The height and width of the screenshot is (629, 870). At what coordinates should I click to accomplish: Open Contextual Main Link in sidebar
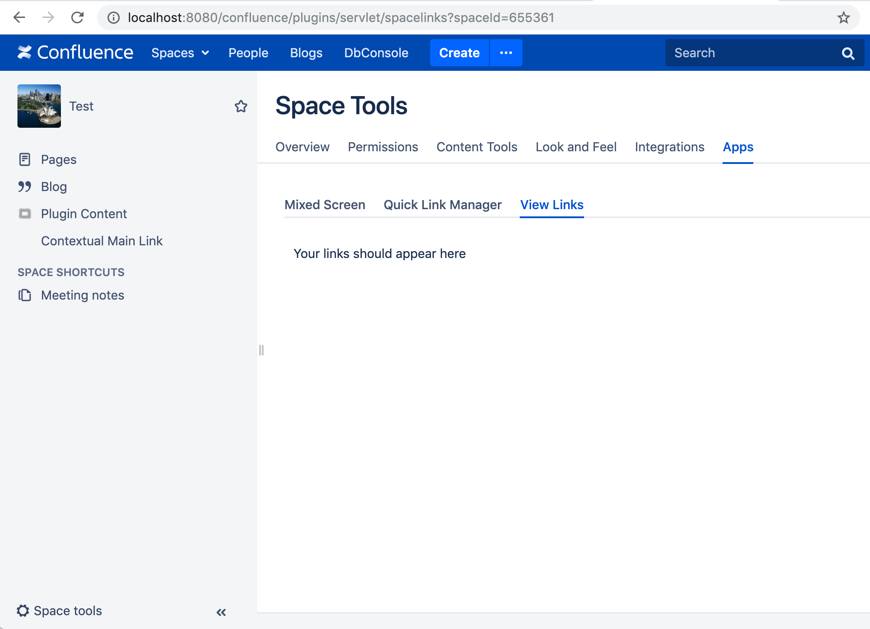tap(101, 241)
